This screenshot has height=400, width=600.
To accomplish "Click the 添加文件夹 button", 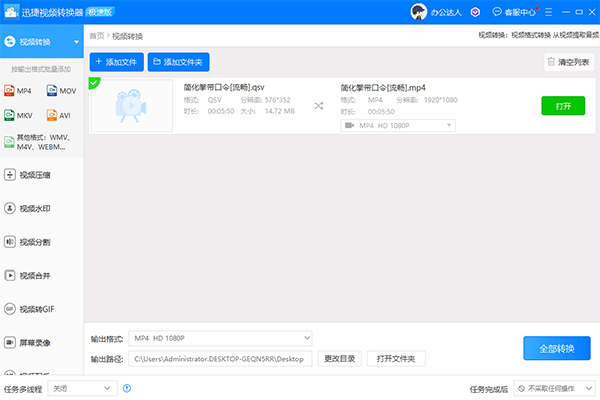I will (178, 62).
